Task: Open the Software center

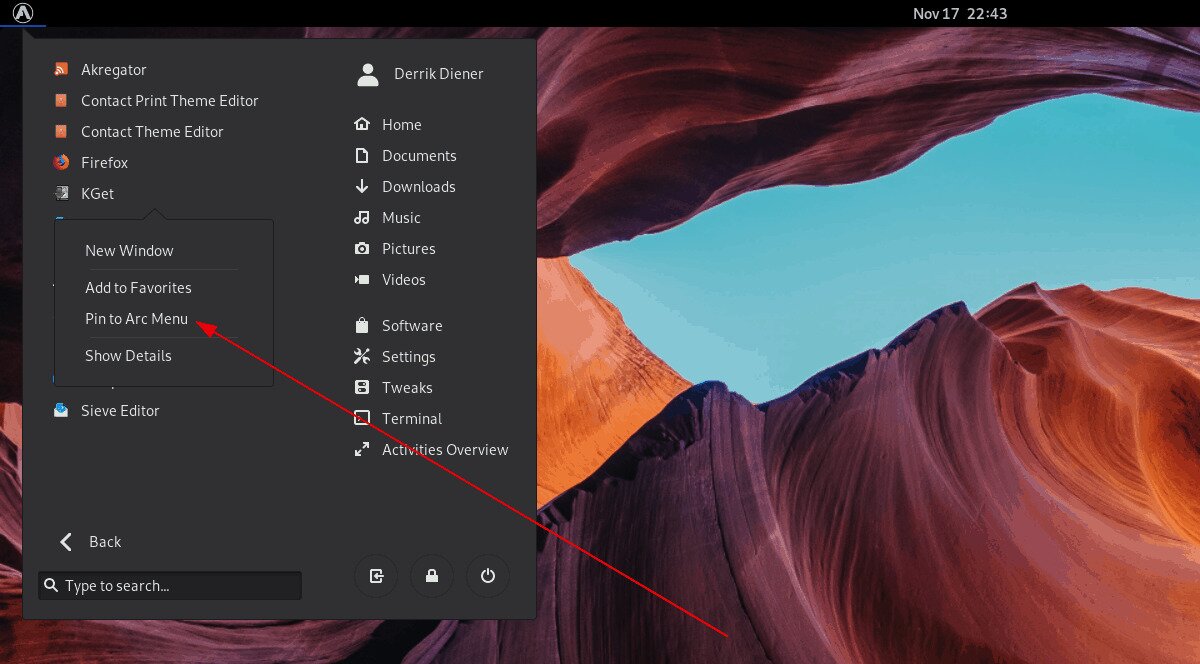Action: pos(412,325)
